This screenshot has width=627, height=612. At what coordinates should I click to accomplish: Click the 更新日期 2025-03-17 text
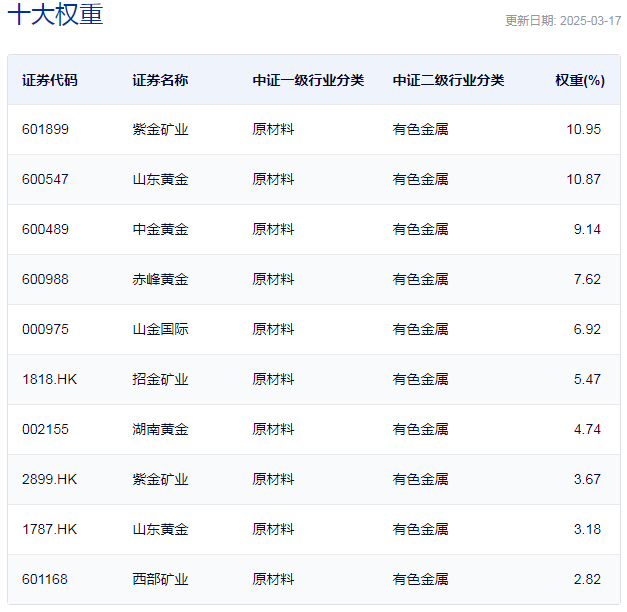pyautogui.click(x=563, y=21)
